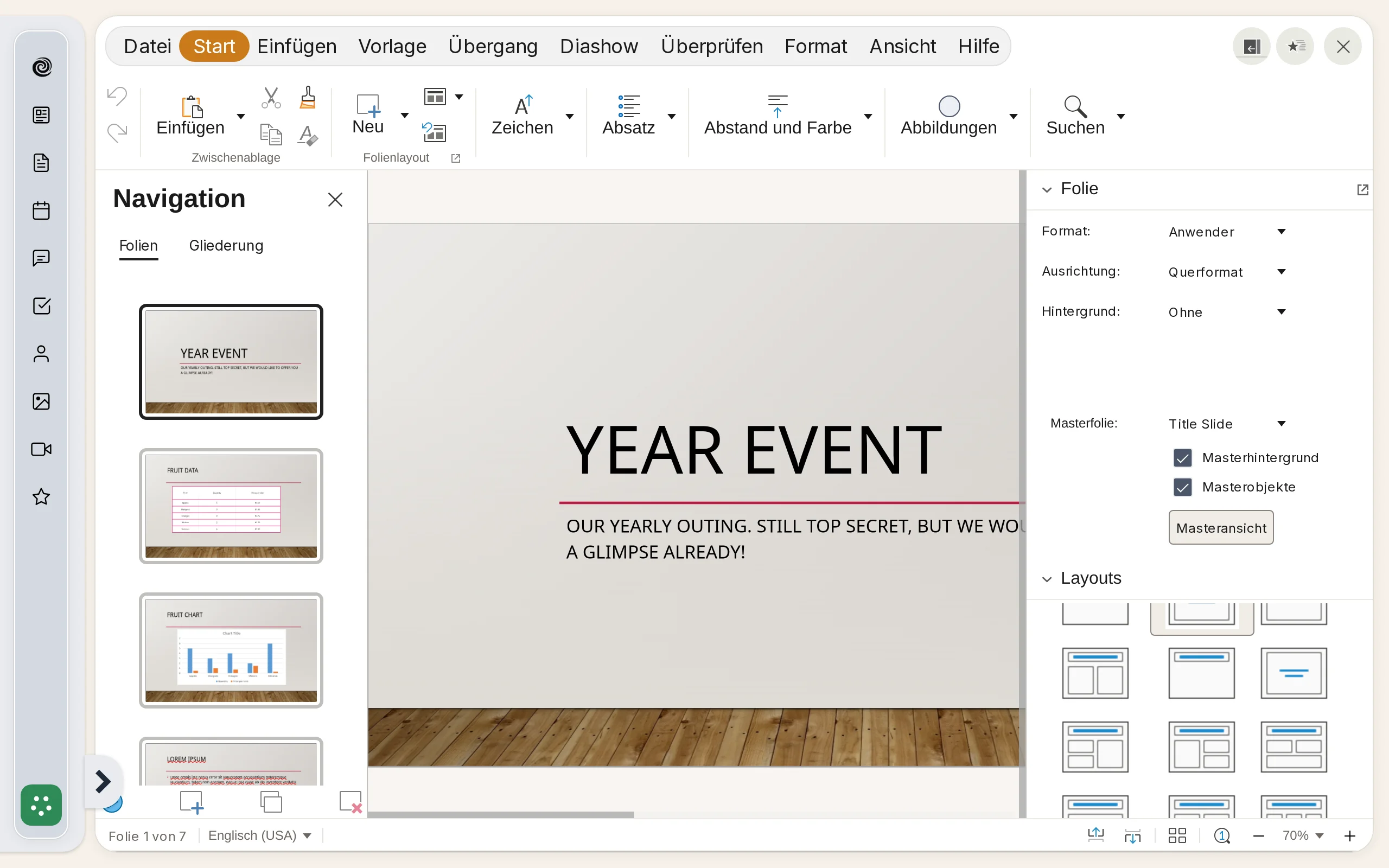Open the favorites star icon in left sidebar
Screen dimensions: 1389x868
[x=41, y=496]
